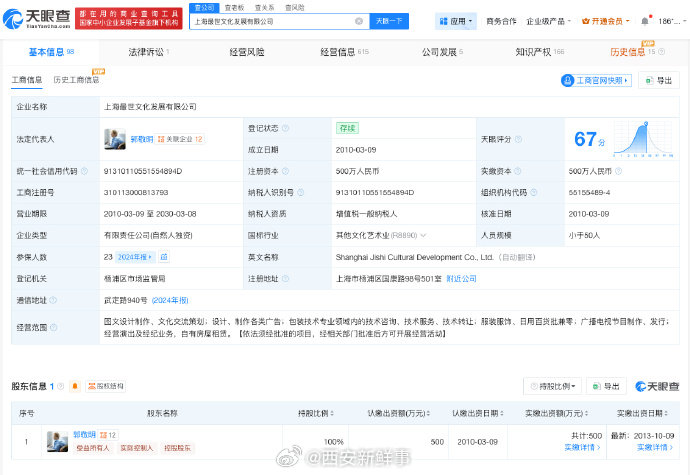Switch to the 经营信息 tab

pos(344,52)
